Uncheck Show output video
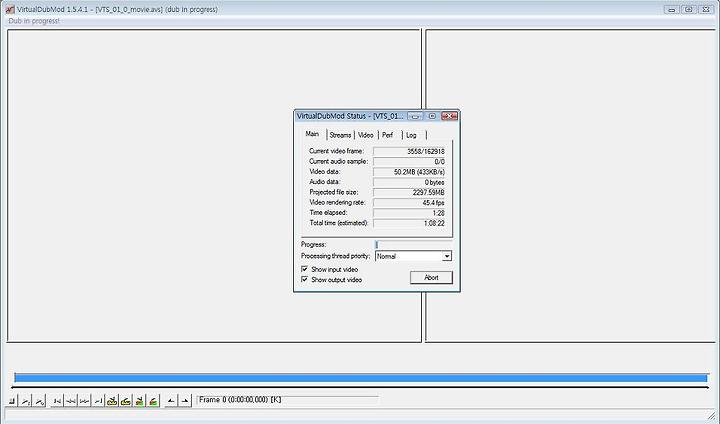Viewport: 720px width, 424px height. [304, 279]
